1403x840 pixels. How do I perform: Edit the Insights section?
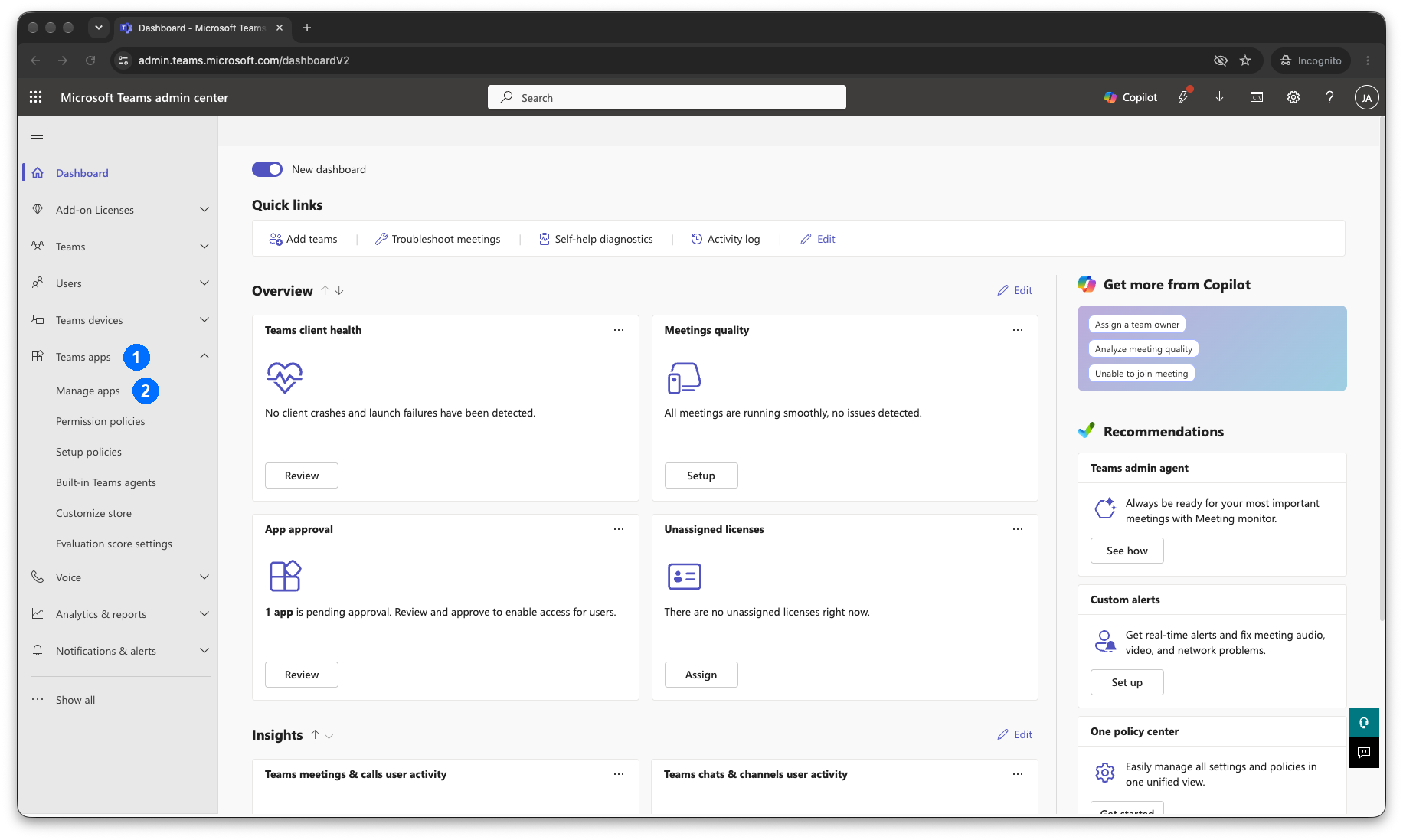1015,734
